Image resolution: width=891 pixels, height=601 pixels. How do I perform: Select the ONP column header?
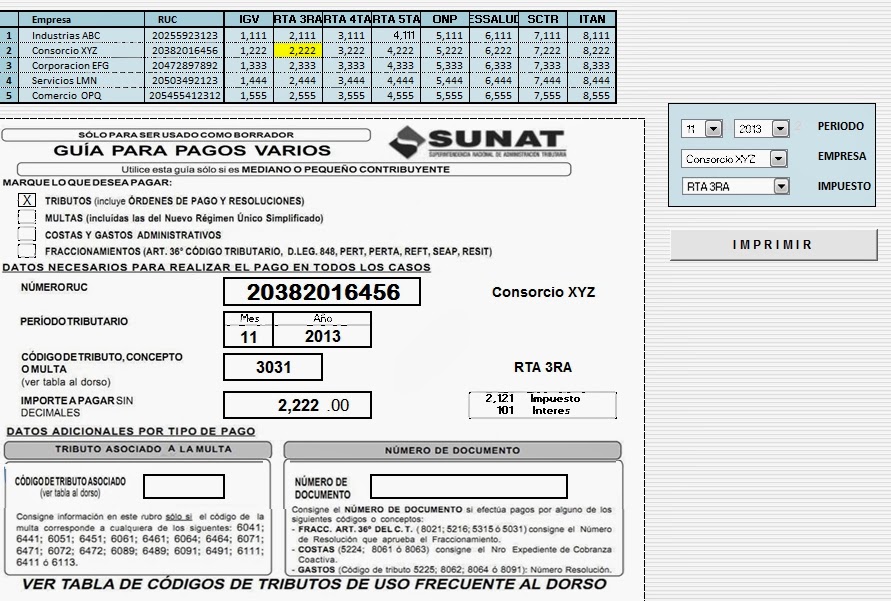click(445, 19)
